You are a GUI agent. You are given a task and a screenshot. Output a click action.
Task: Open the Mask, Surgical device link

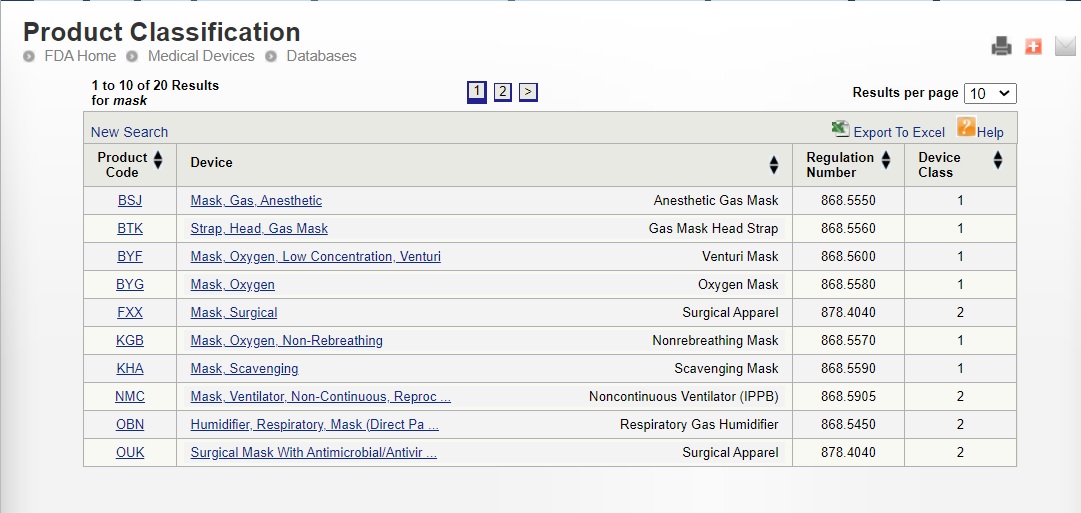point(234,313)
